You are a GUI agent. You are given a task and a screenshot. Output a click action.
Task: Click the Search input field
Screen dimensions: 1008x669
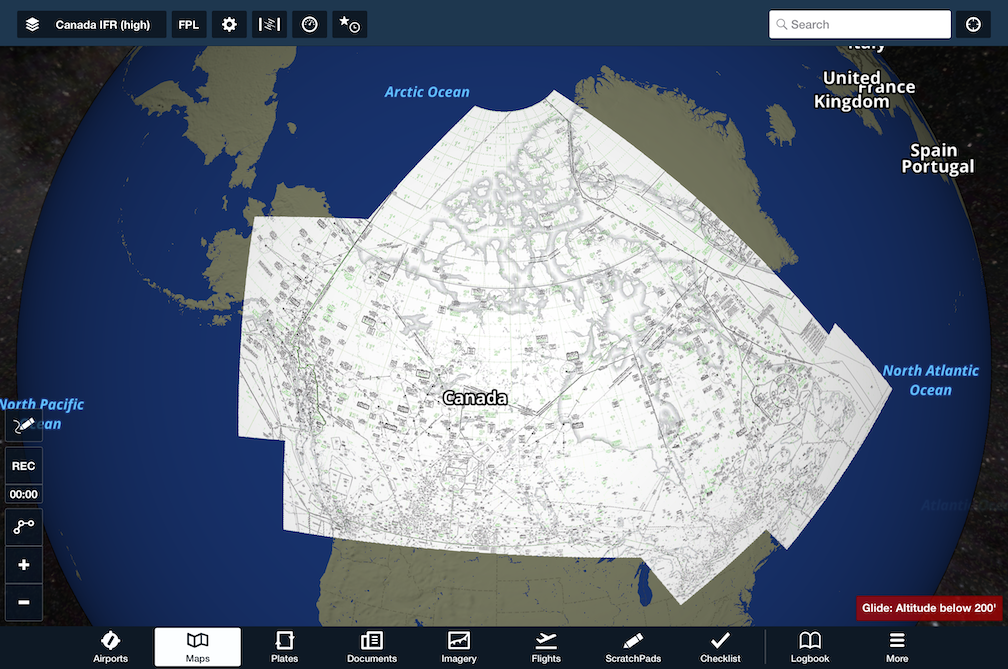[x=860, y=24]
